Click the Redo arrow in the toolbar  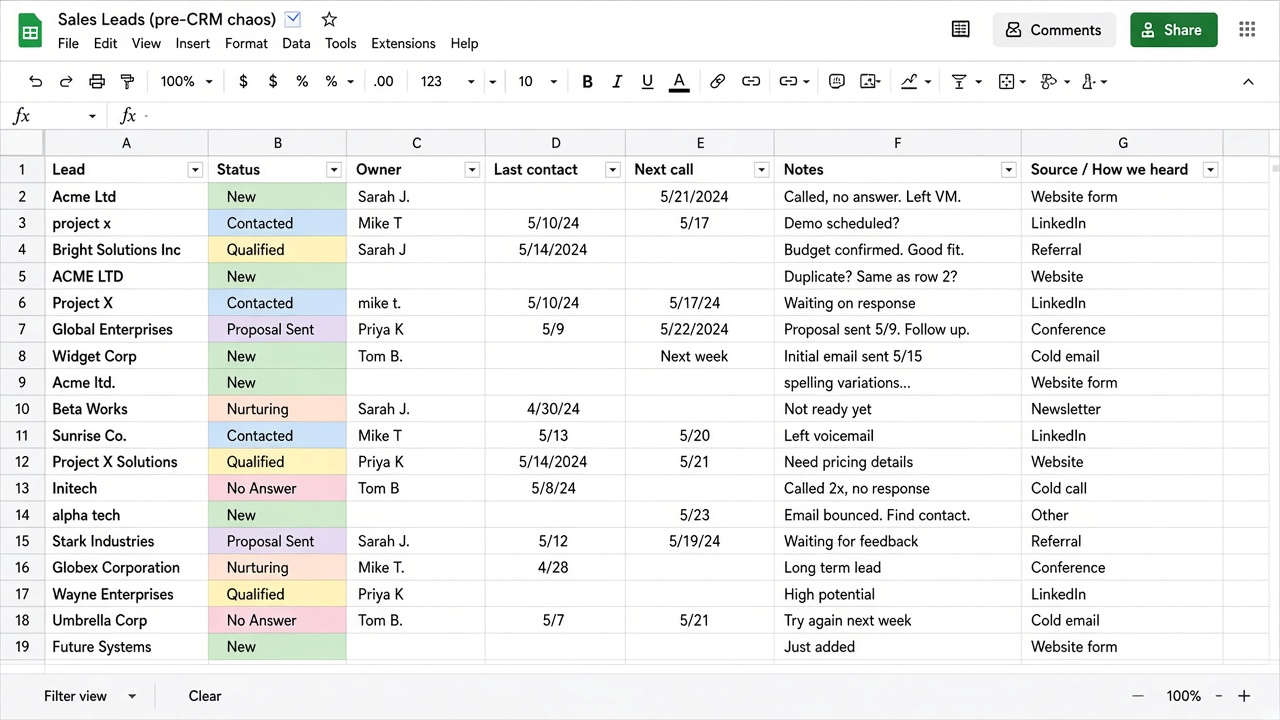coord(66,82)
